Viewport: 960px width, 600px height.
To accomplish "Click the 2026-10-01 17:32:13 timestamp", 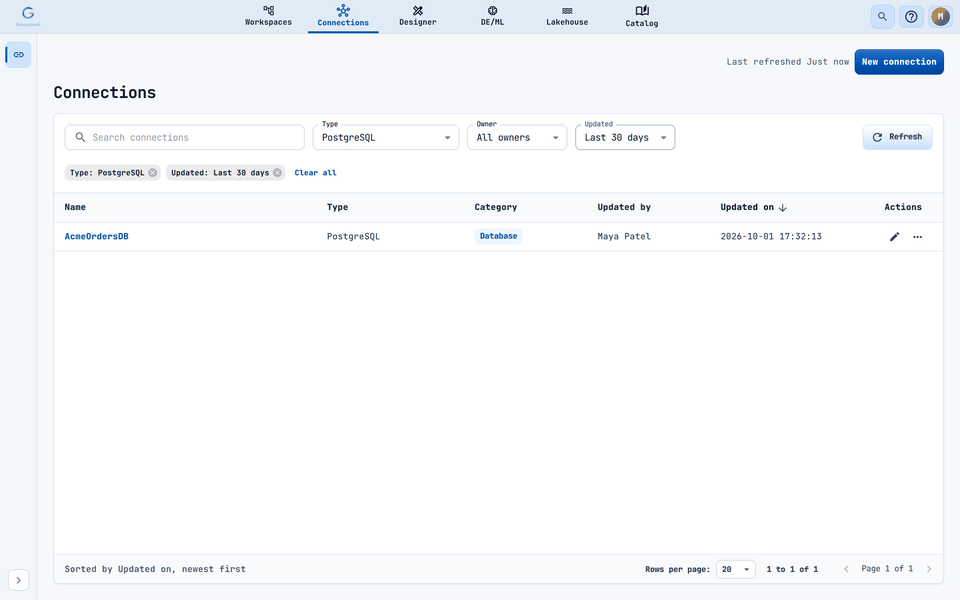I will [771, 236].
